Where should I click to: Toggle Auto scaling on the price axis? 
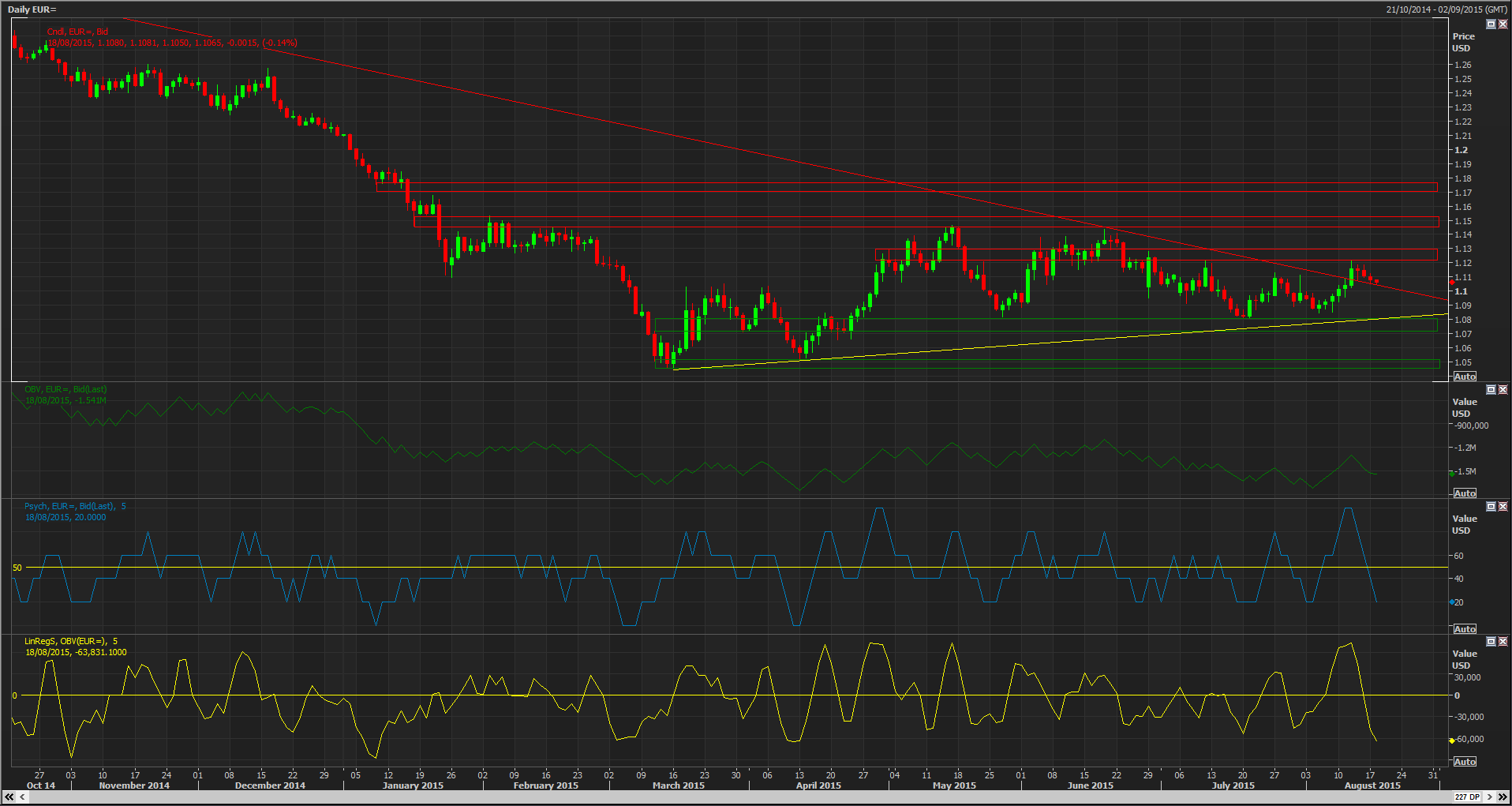click(x=1465, y=377)
